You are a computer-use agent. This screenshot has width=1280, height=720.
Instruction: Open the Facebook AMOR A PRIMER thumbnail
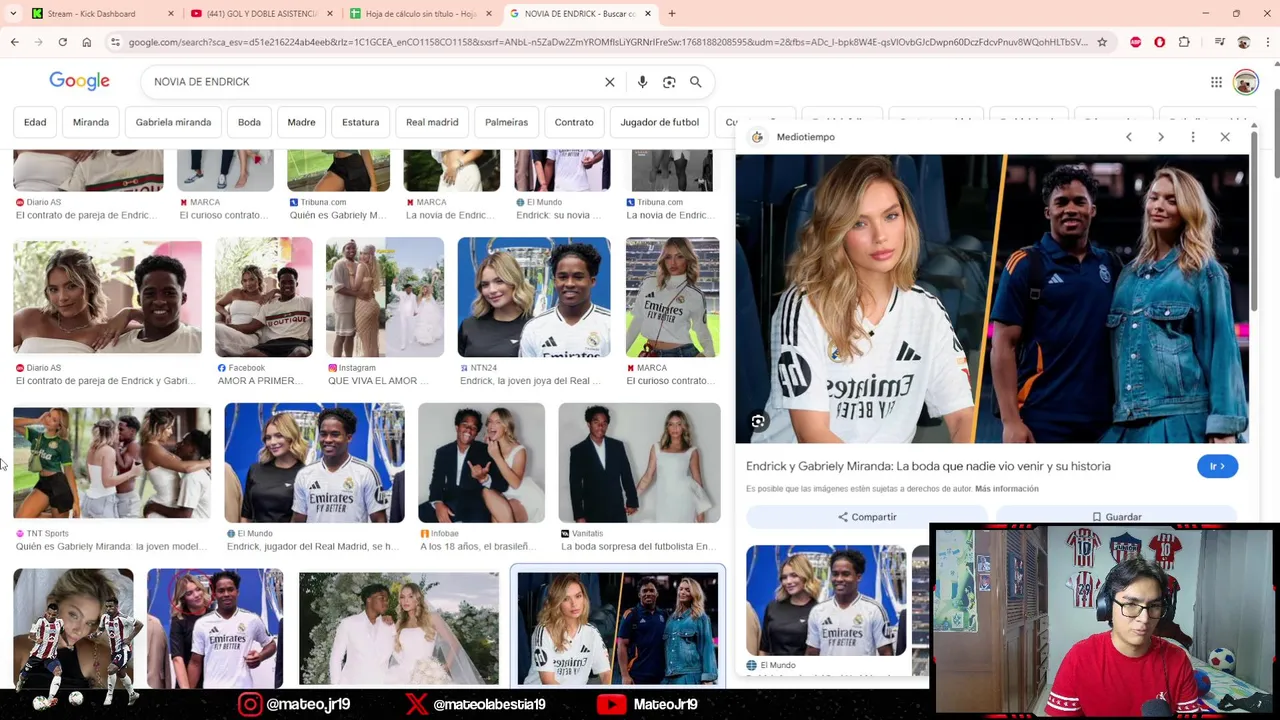[x=264, y=297]
